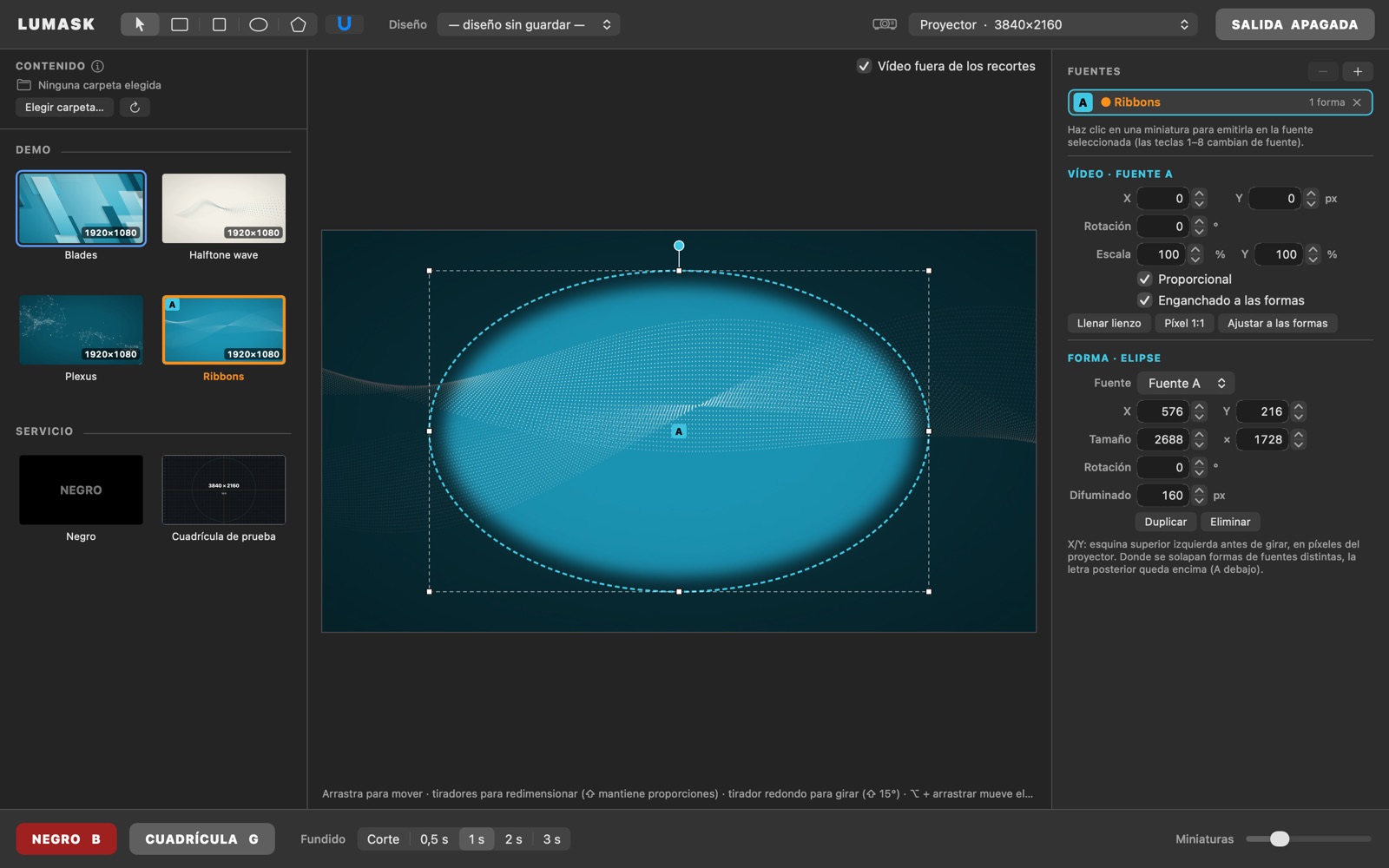The image size is (1389, 868).
Task: Toggle the magnet snapping tool
Action: click(345, 24)
